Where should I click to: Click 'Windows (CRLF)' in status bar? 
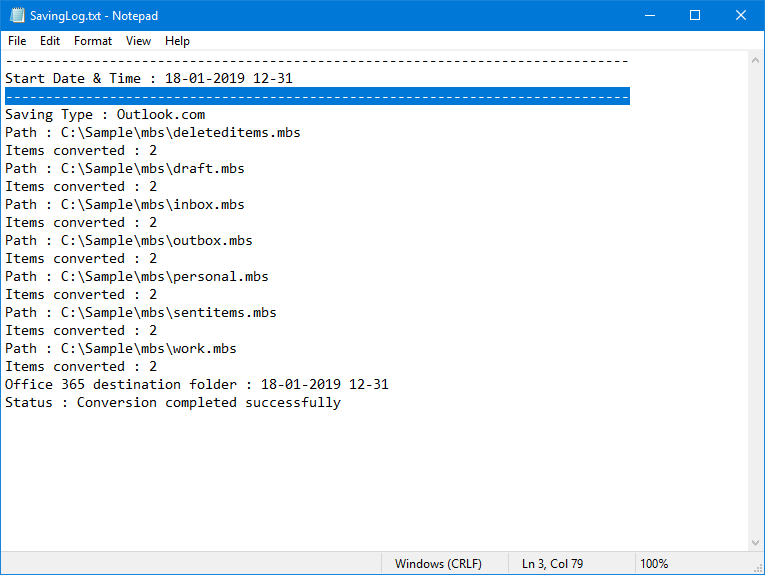coord(438,564)
